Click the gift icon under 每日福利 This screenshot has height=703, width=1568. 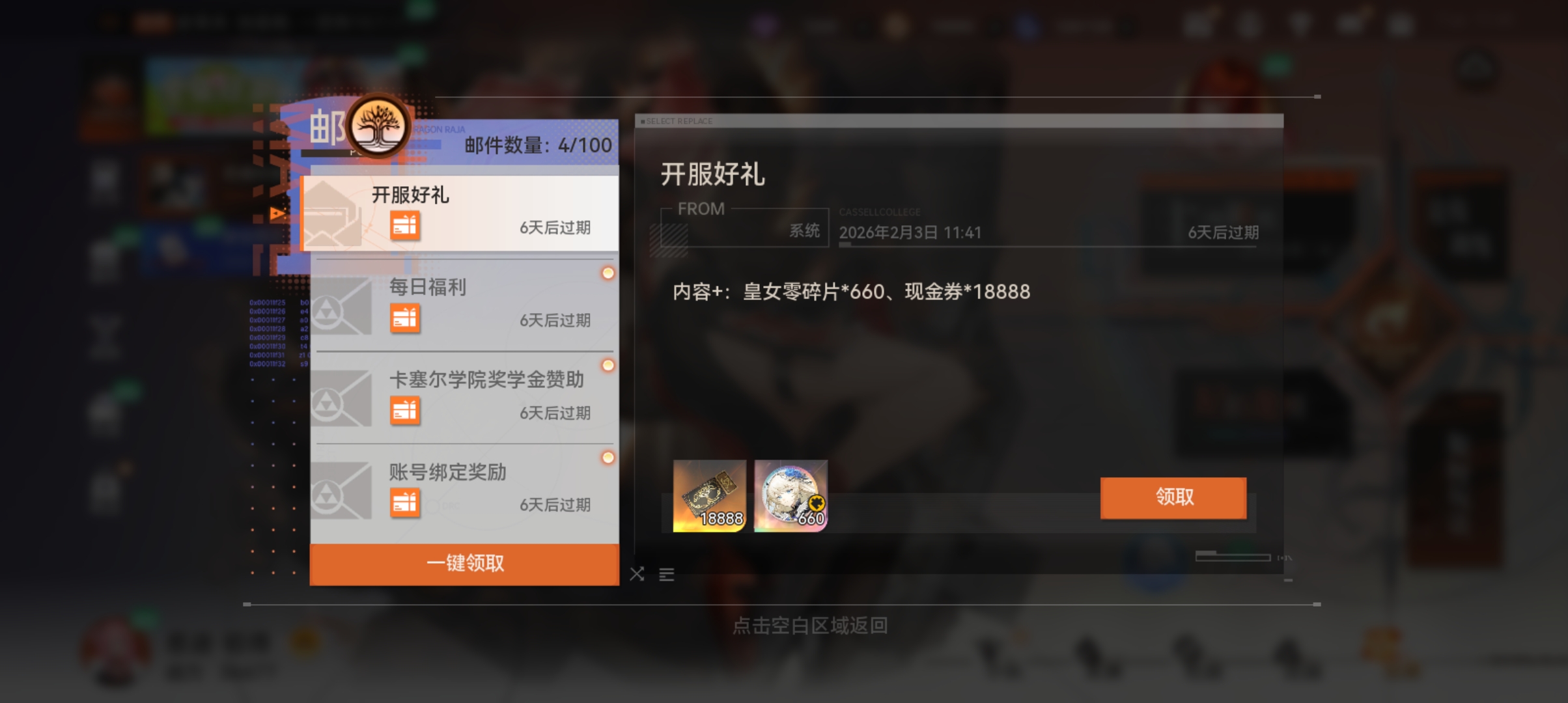pos(405,319)
